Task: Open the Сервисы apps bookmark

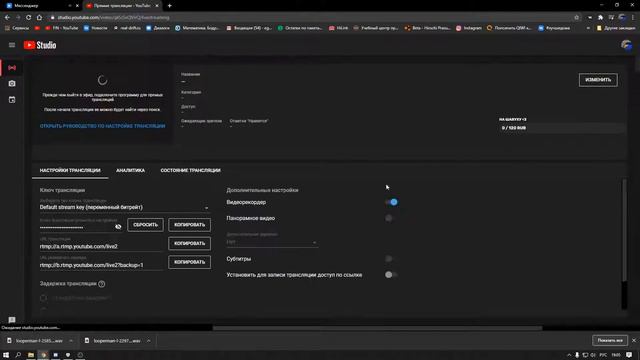Action: coord(17,28)
